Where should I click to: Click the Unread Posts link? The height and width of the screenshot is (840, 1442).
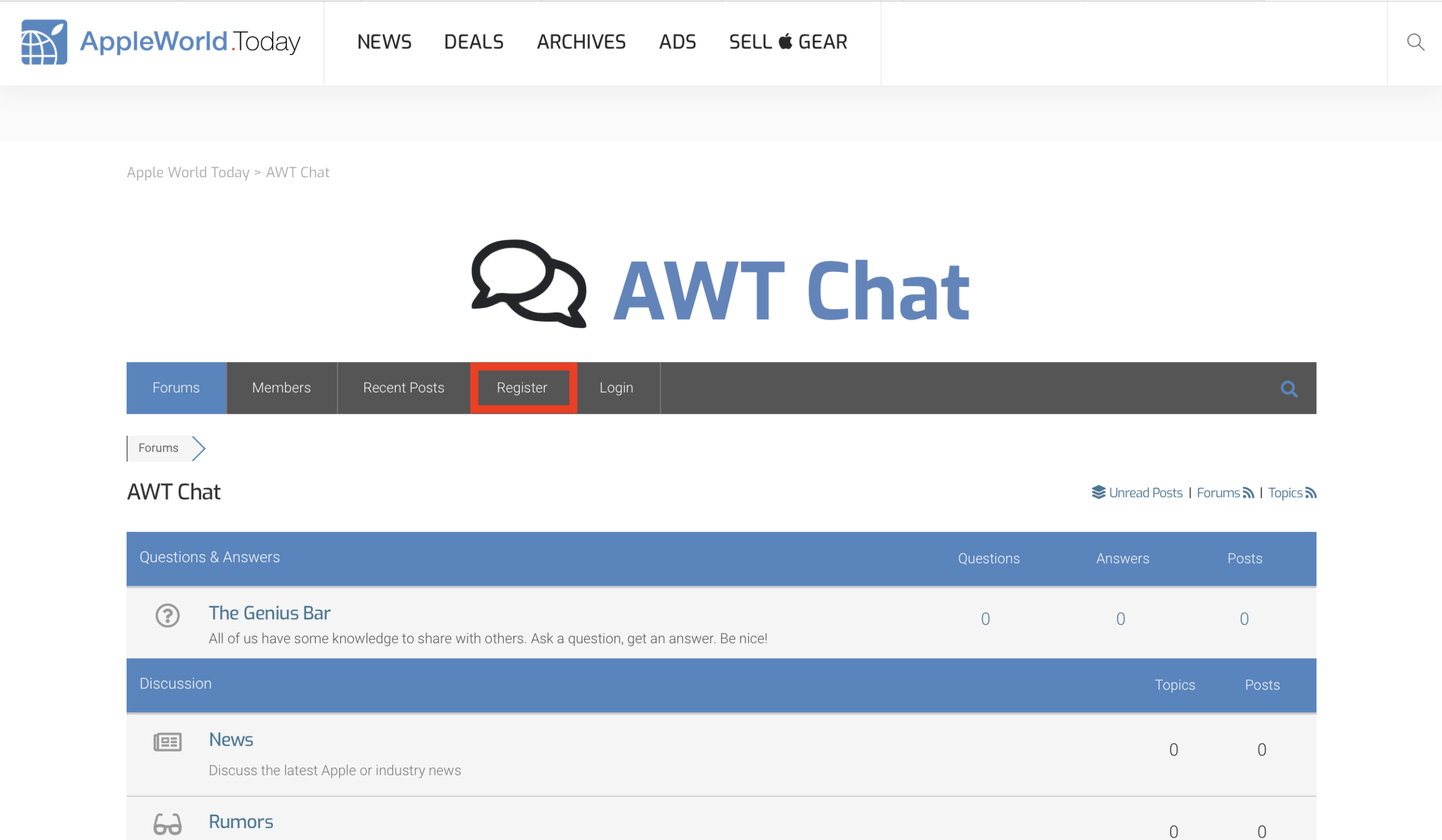[1146, 493]
